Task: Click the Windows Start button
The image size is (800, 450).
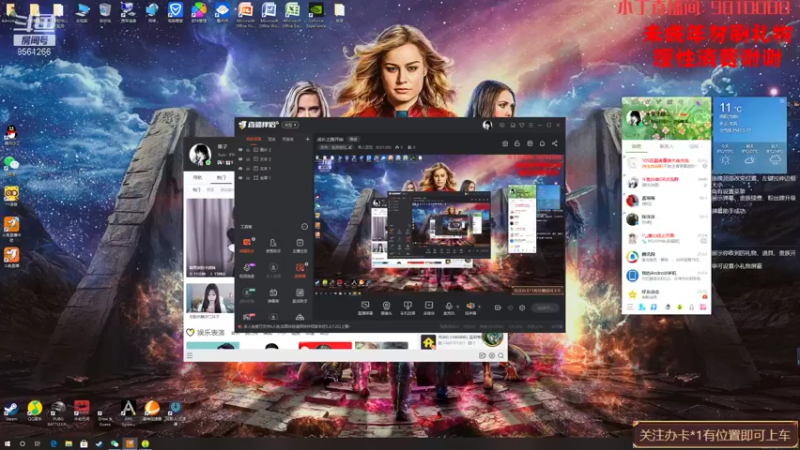Action: coord(7,444)
